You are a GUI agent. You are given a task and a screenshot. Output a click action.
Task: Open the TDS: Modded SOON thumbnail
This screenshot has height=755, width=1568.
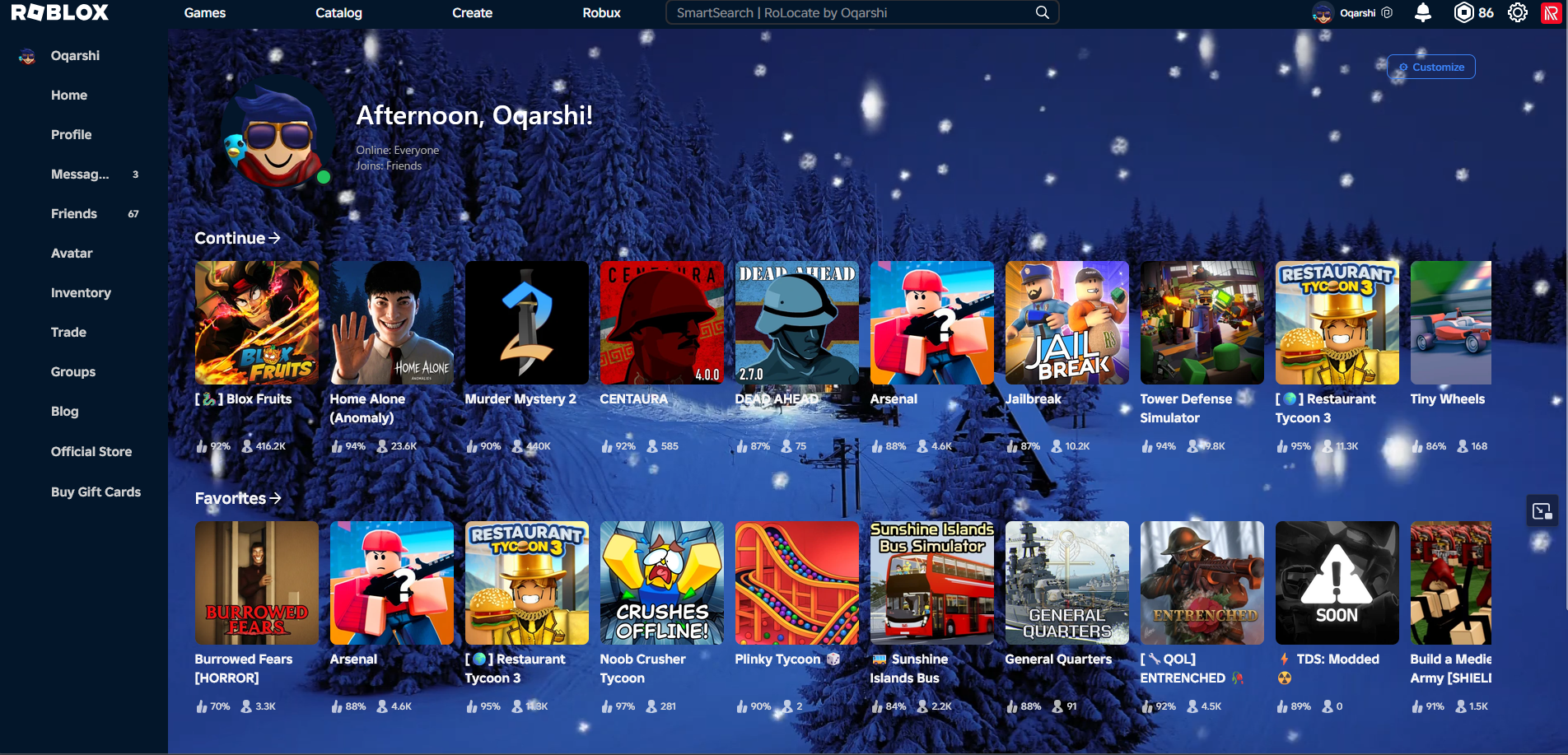[x=1337, y=583]
